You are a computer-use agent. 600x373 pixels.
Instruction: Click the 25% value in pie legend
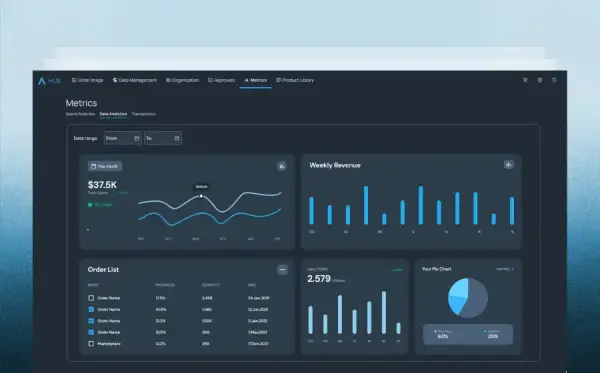(493, 336)
